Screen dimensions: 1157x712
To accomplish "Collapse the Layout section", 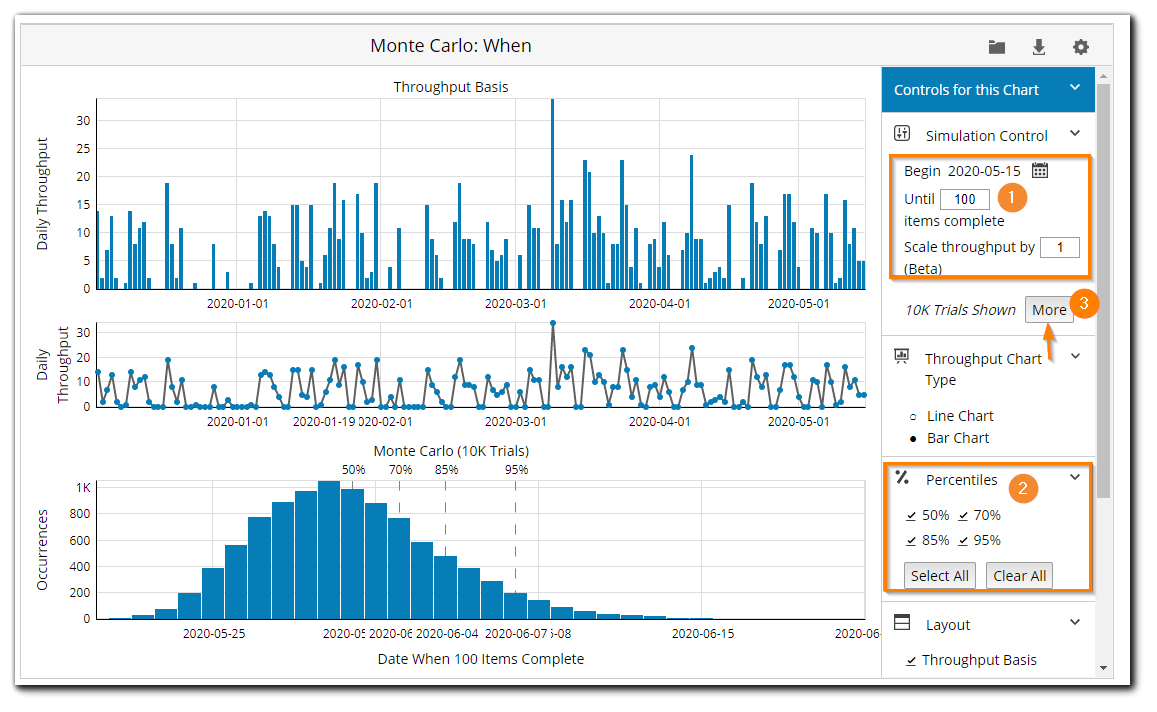I will point(1075,623).
